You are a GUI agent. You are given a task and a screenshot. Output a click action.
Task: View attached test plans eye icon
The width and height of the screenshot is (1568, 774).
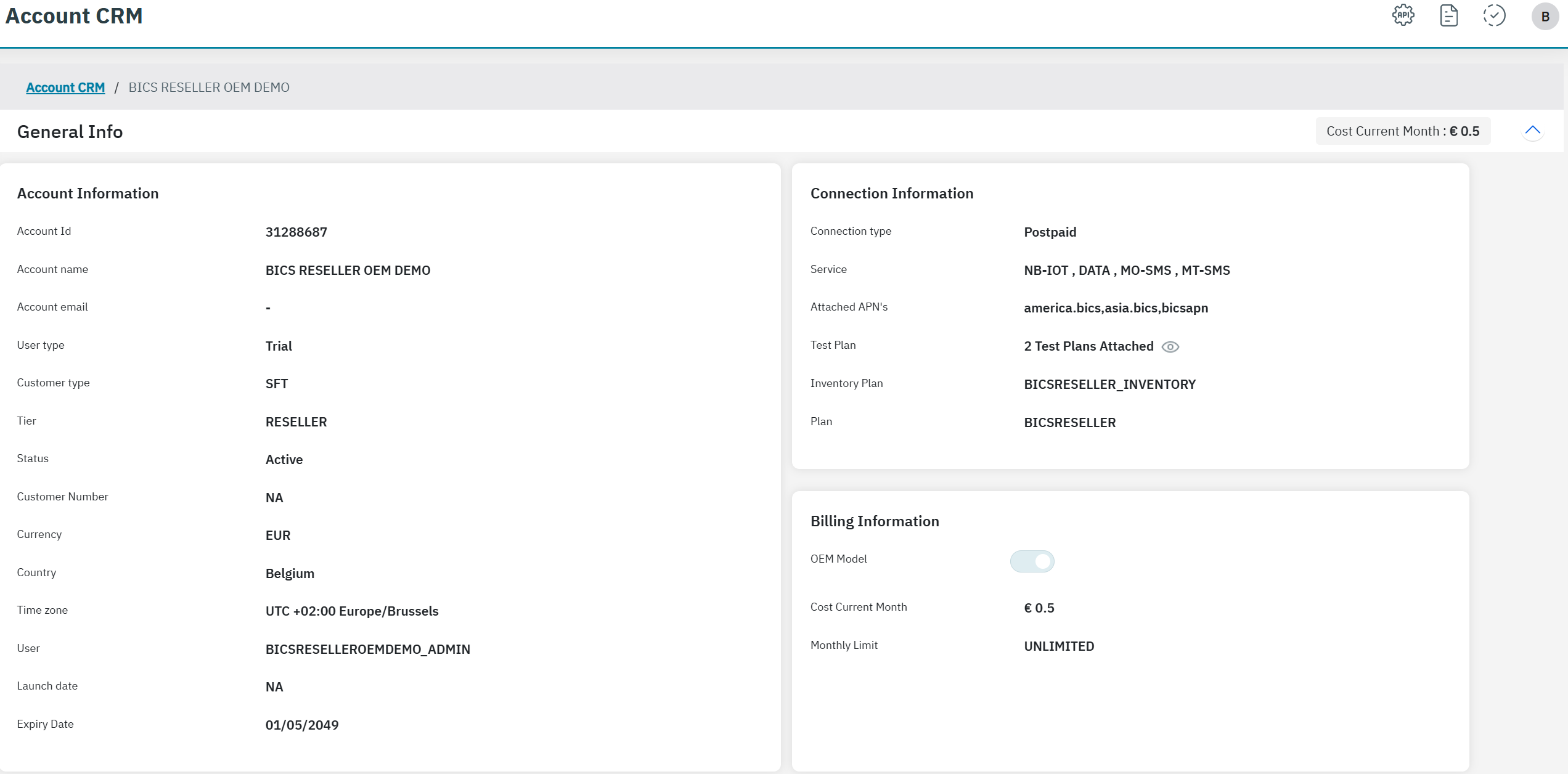pyautogui.click(x=1170, y=347)
